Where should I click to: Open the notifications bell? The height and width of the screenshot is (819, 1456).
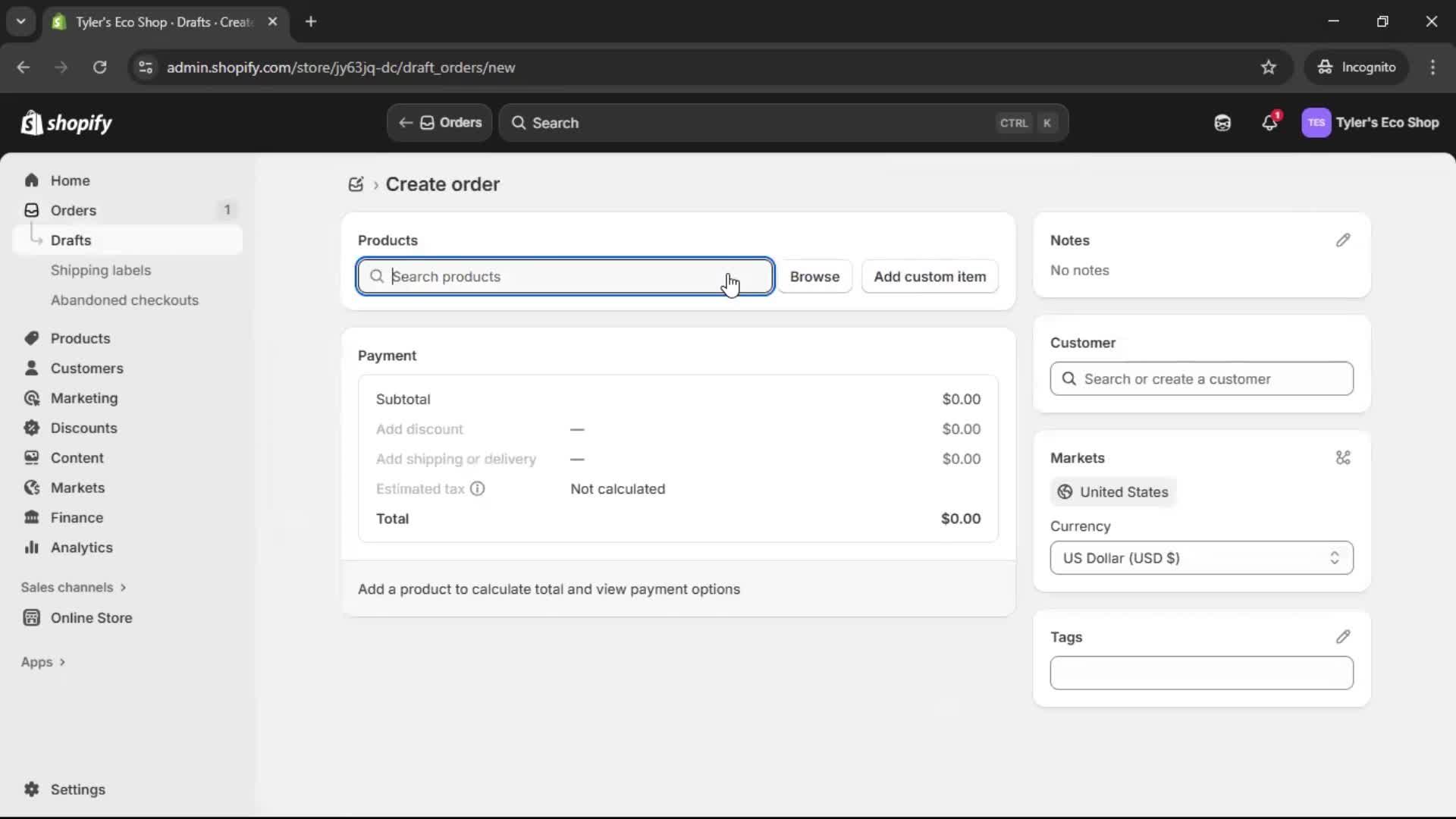point(1270,122)
